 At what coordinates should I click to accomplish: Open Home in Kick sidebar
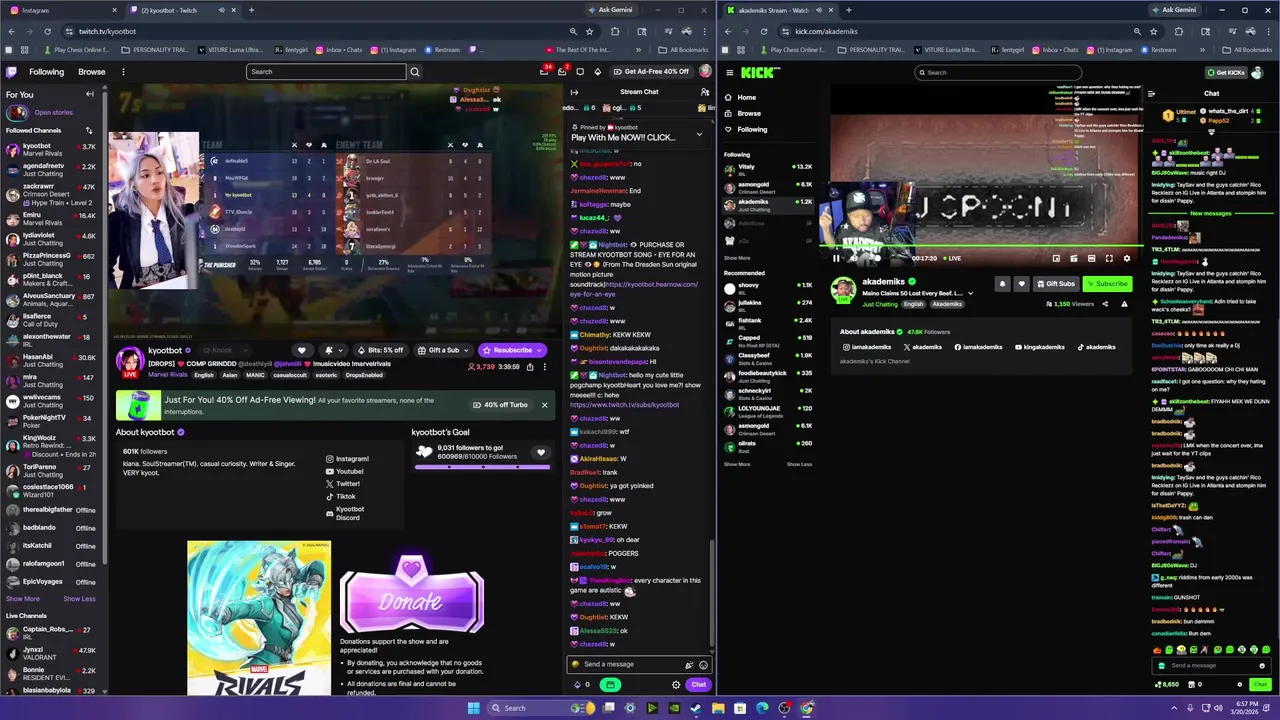741,97
